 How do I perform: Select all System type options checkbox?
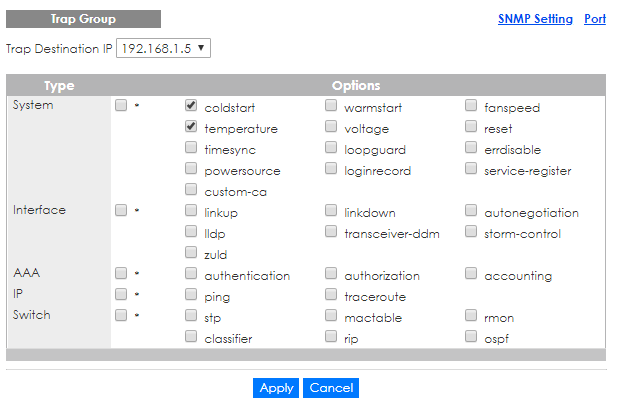point(121,106)
